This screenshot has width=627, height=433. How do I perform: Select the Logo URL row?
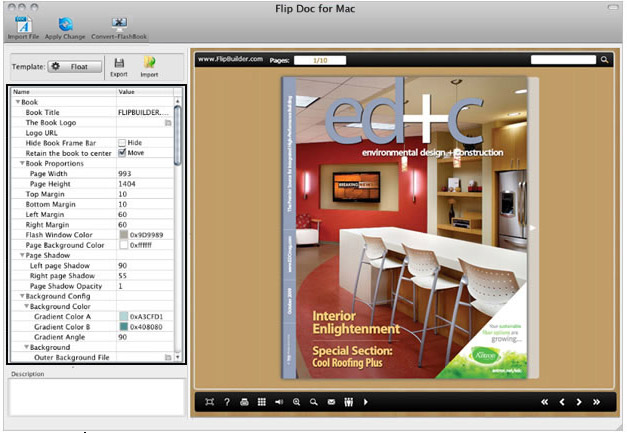pyautogui.click(x=92, y=133)
